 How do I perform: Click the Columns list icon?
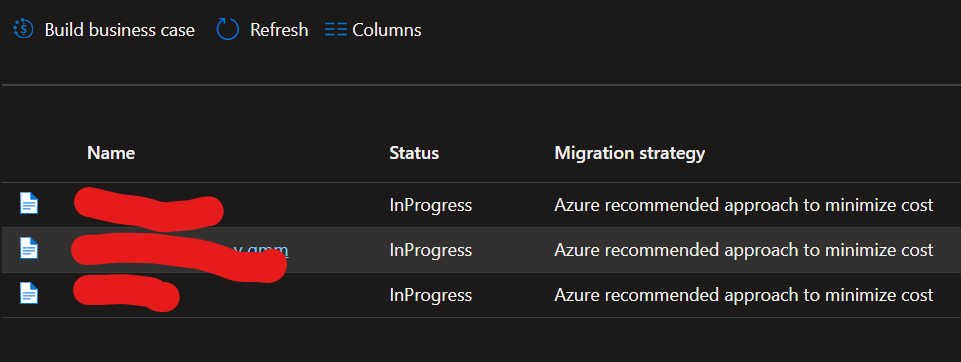(x=336, y=29)
